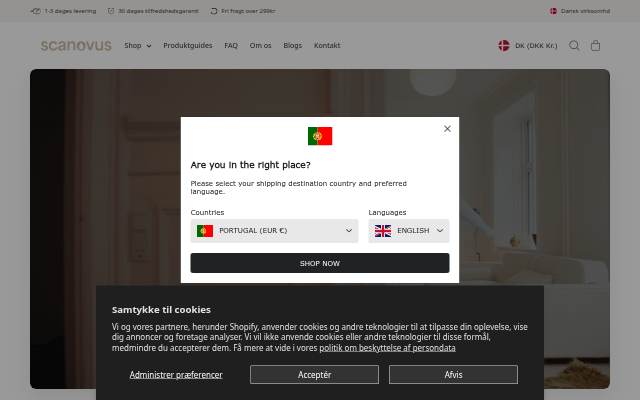Open the FAQ page
Viewport: 640px width, 400px height.
231,45
